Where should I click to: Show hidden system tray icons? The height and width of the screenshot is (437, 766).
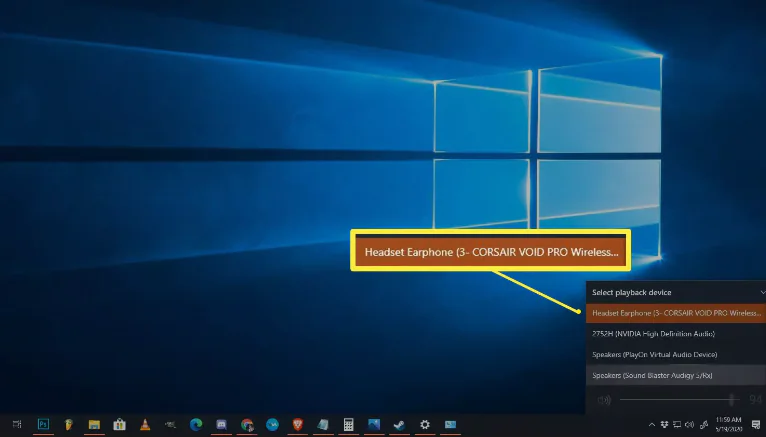pyautogui.click(x=653, y=425)
